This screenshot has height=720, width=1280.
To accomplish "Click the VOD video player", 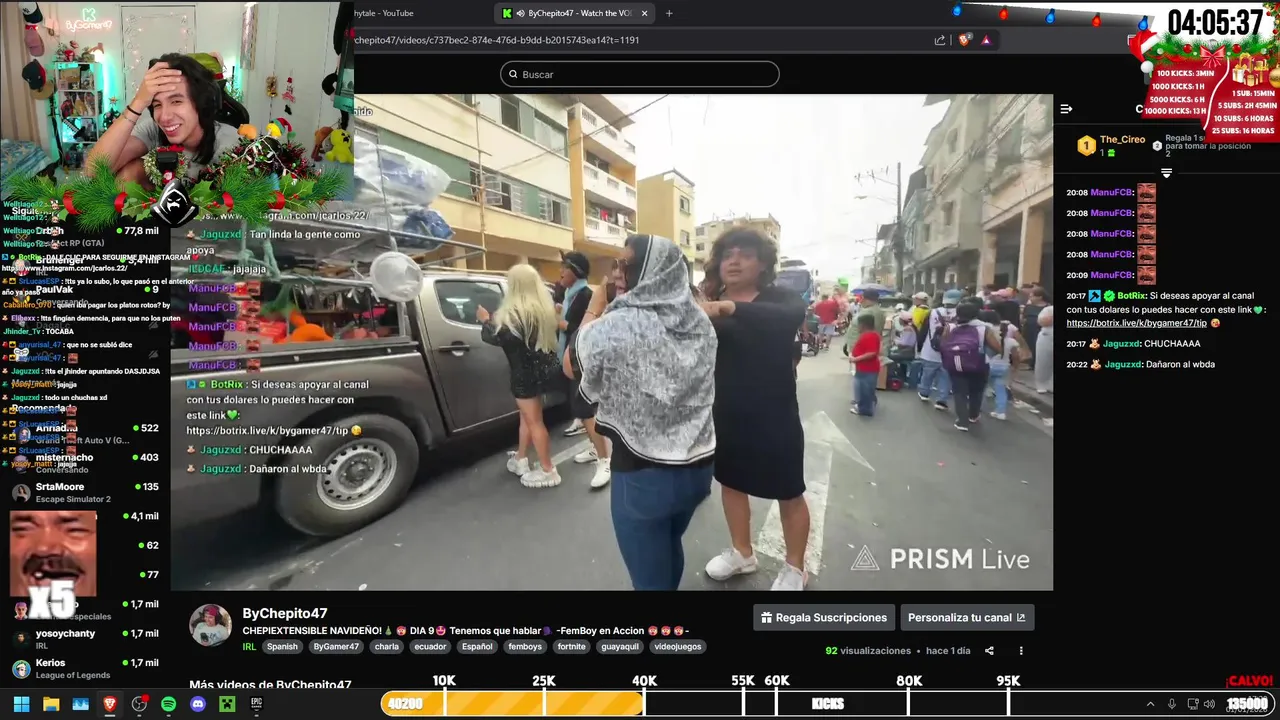I will coord(611,342).
